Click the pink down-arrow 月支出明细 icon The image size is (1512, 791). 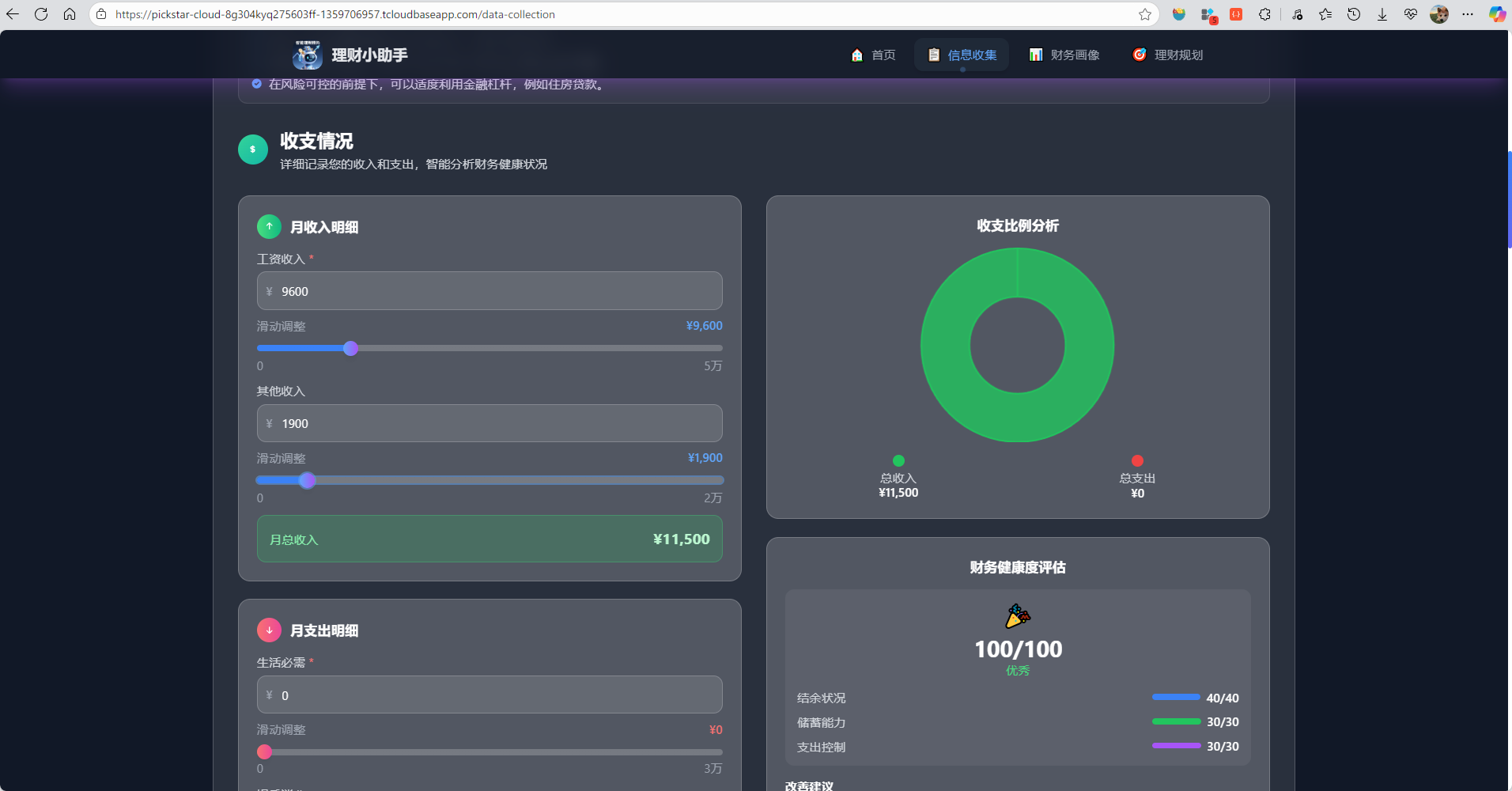tap(269, 630)
